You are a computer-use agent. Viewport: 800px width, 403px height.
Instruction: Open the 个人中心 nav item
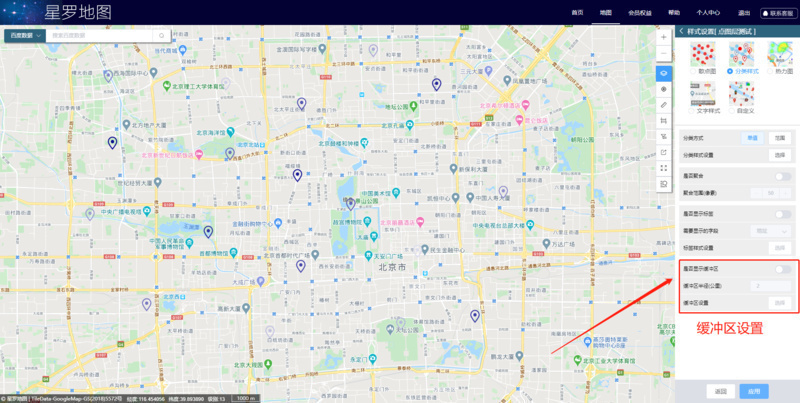[x=708, y=13]
